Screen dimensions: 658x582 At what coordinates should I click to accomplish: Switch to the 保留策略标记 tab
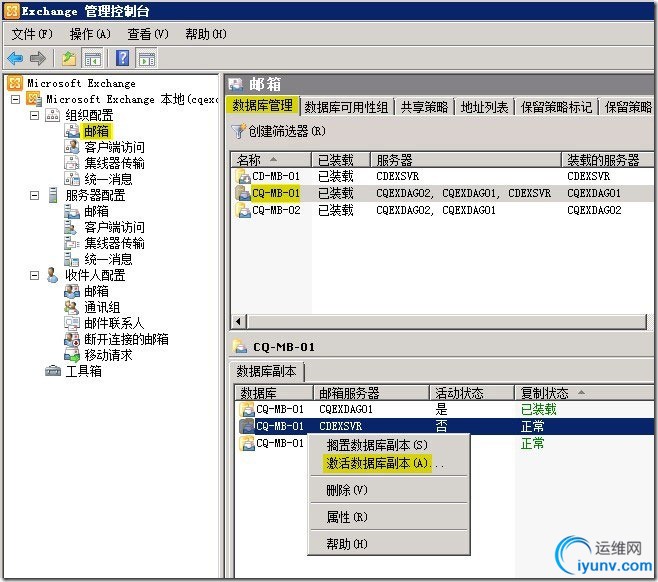(x=556, y=107)
